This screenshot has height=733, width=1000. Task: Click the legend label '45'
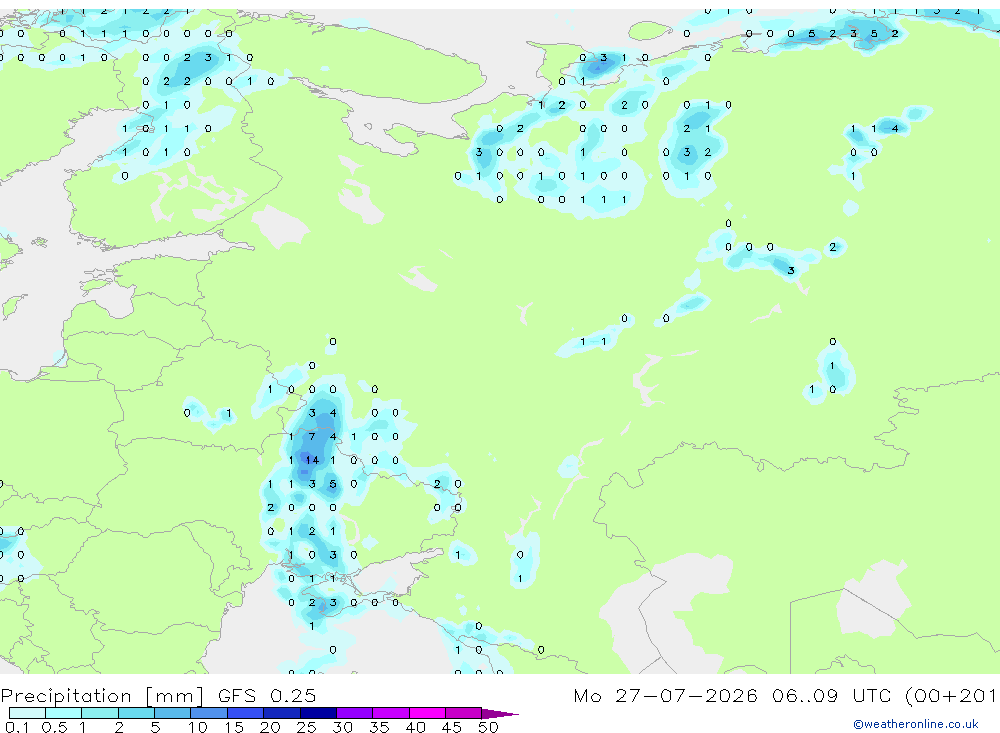(x=452, y=727)
